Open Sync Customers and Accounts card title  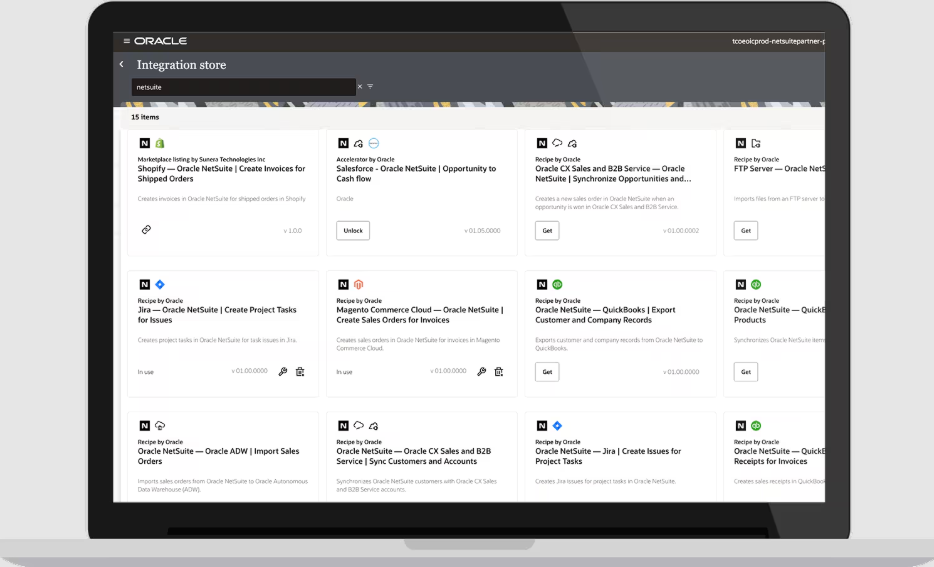pyautogui.click(x=413, y=456)
